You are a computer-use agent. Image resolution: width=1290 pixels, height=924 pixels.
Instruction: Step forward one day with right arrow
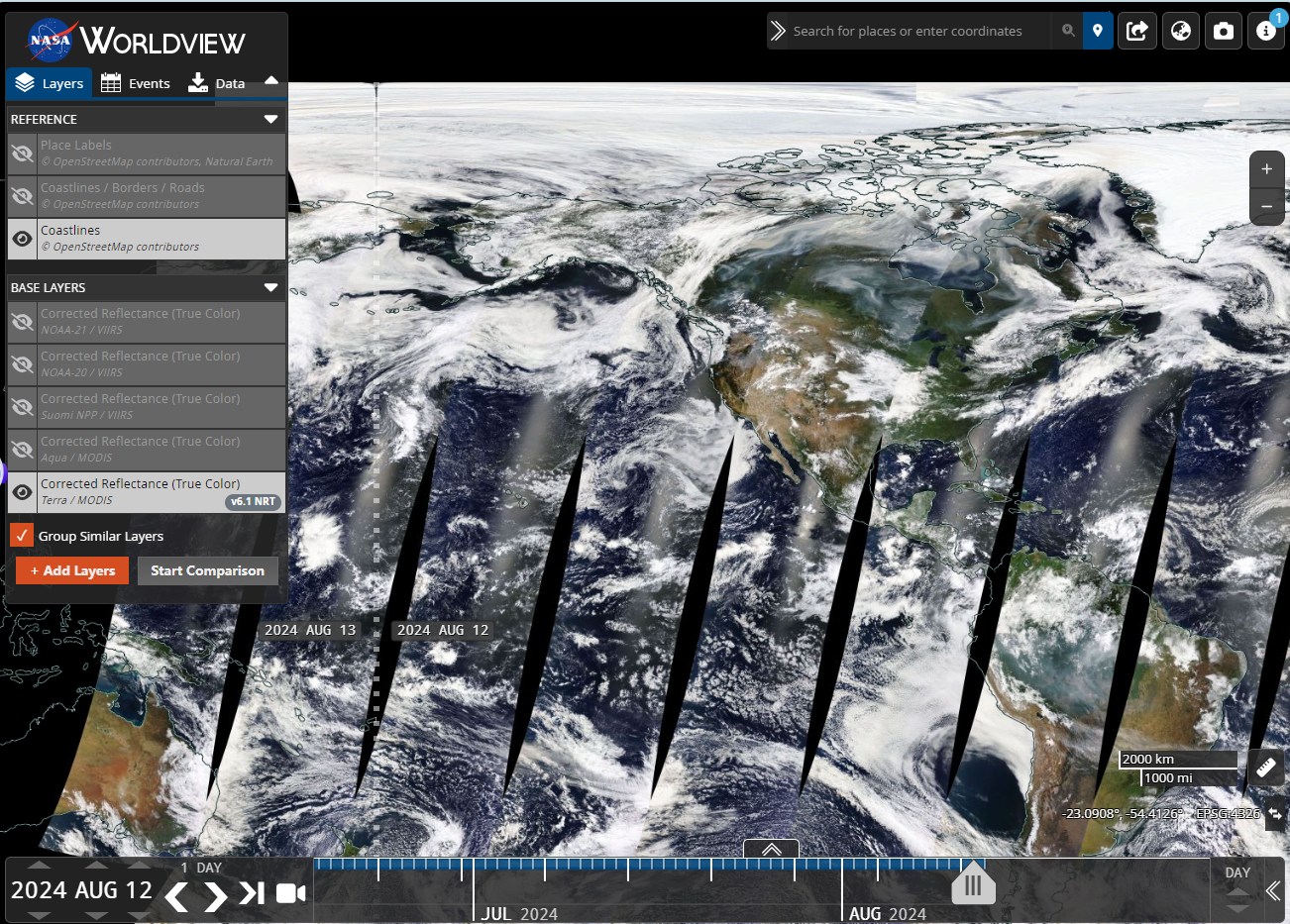tap(215, 895)
